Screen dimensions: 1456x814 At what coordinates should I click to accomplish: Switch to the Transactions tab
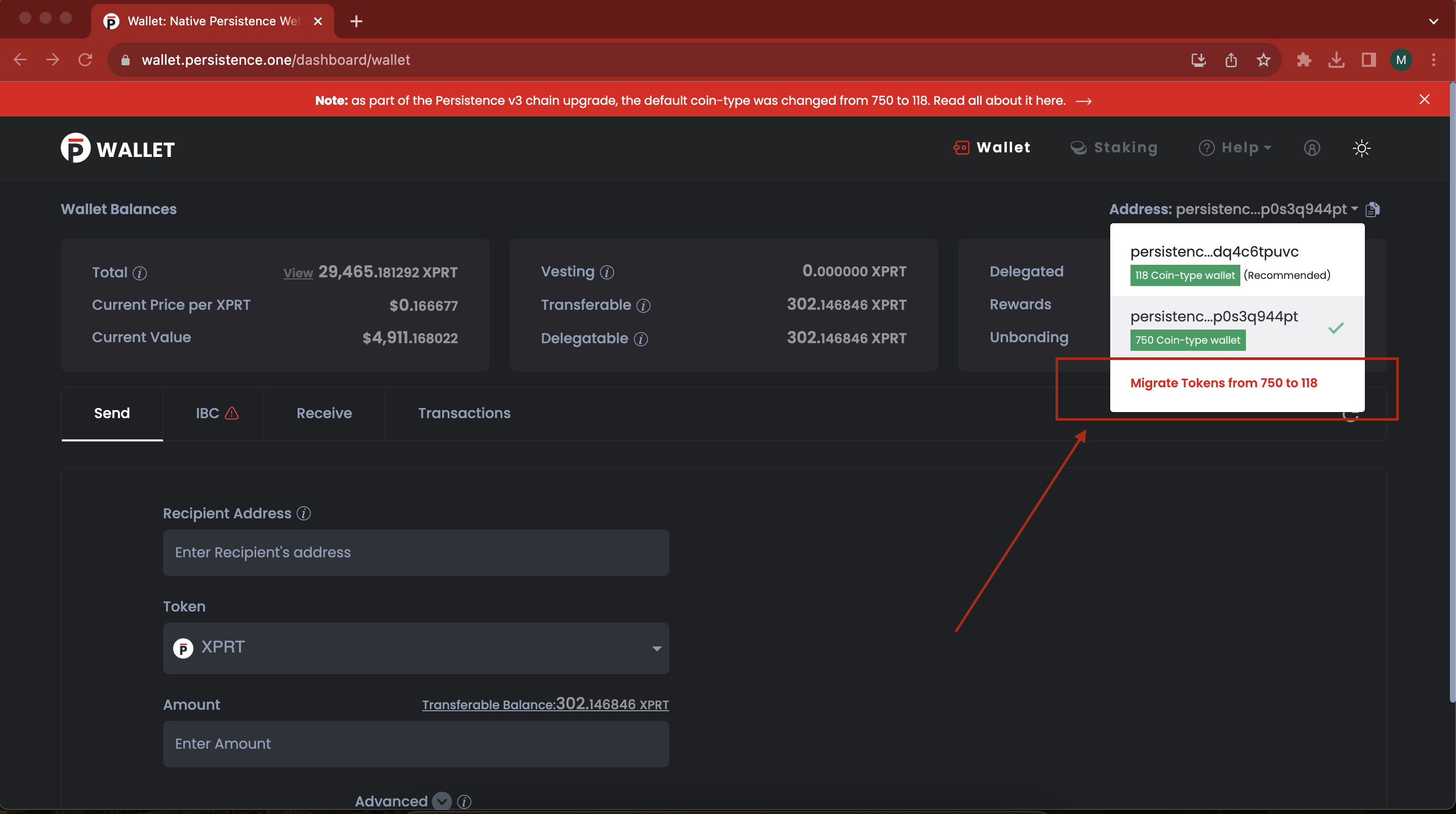click(464, 413)
